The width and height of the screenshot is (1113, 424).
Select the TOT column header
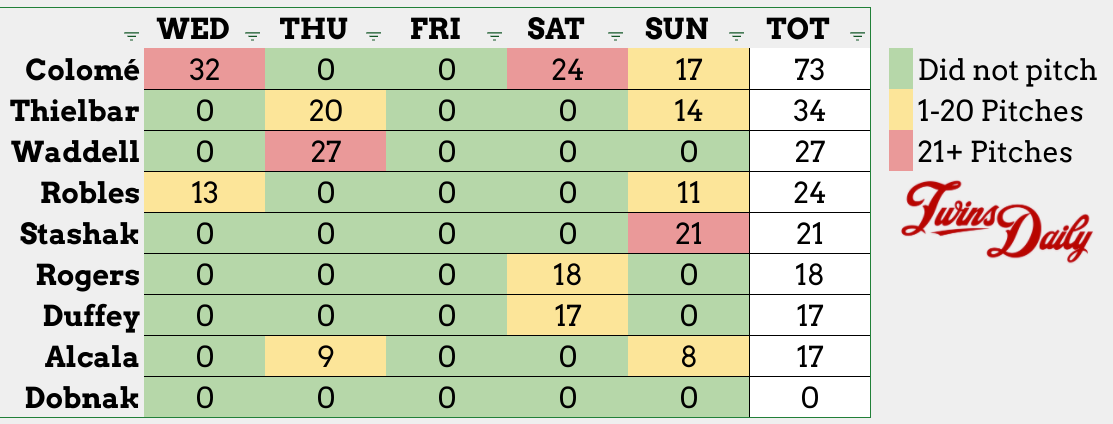point(799,29)
